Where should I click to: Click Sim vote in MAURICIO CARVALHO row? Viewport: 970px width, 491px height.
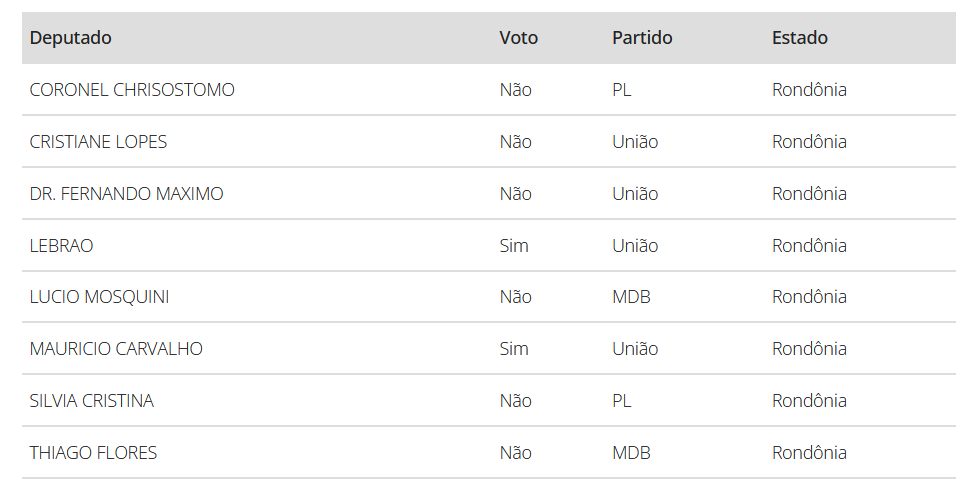click(514, 349)
